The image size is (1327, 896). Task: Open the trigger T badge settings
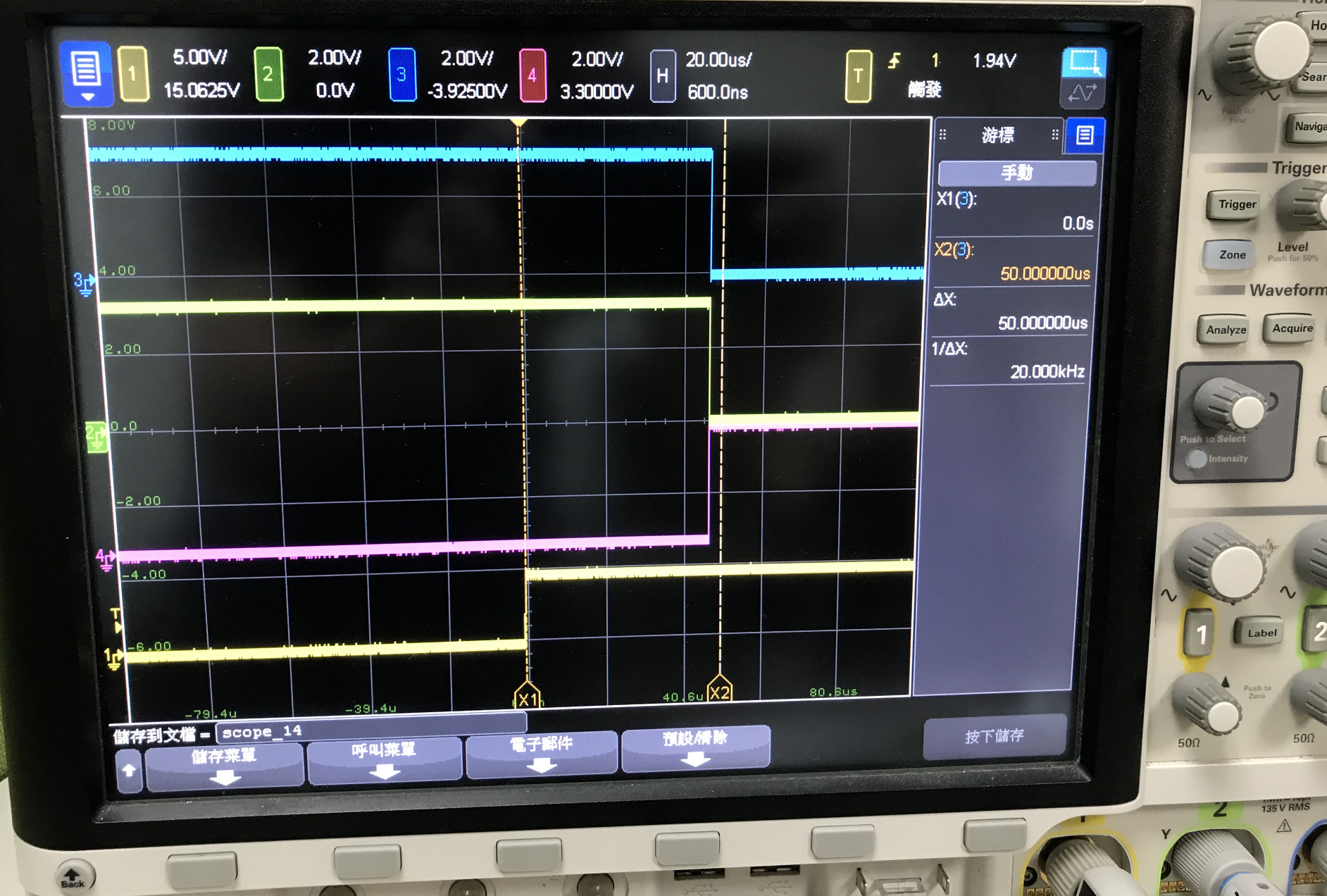click(x=858, y=76)
